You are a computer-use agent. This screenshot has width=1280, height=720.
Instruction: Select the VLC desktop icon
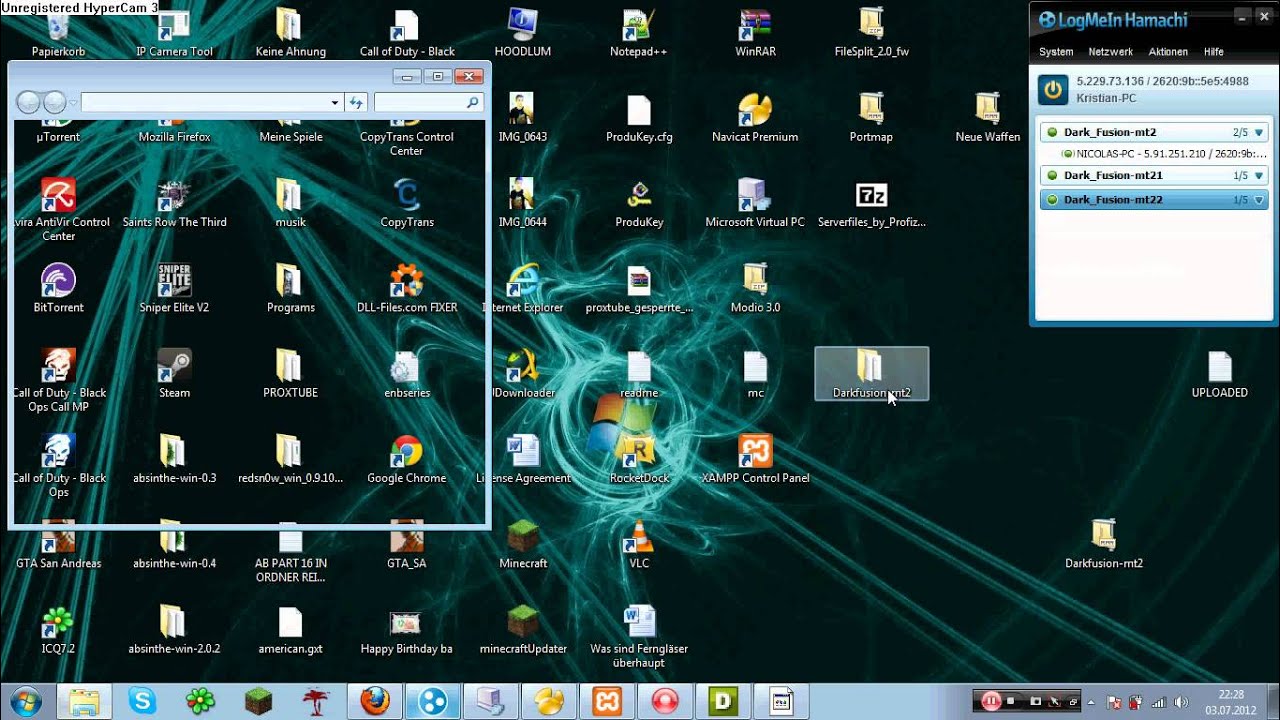coord(639,545)
